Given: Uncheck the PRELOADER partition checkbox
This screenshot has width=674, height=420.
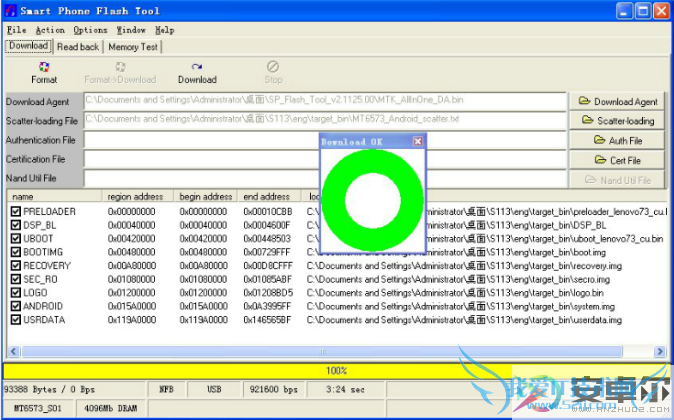Looking at the screenshot, I should [15, 212].
